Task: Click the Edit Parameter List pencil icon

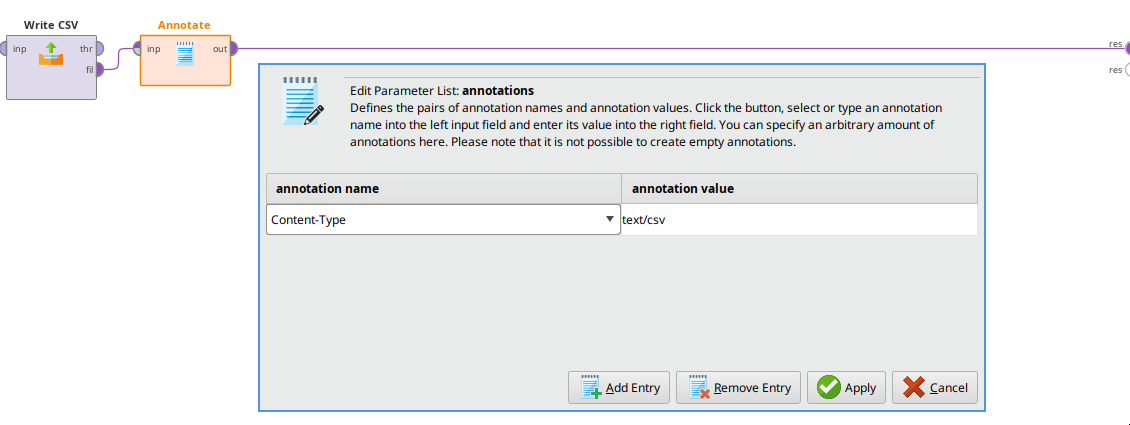Action: point(303,100)
